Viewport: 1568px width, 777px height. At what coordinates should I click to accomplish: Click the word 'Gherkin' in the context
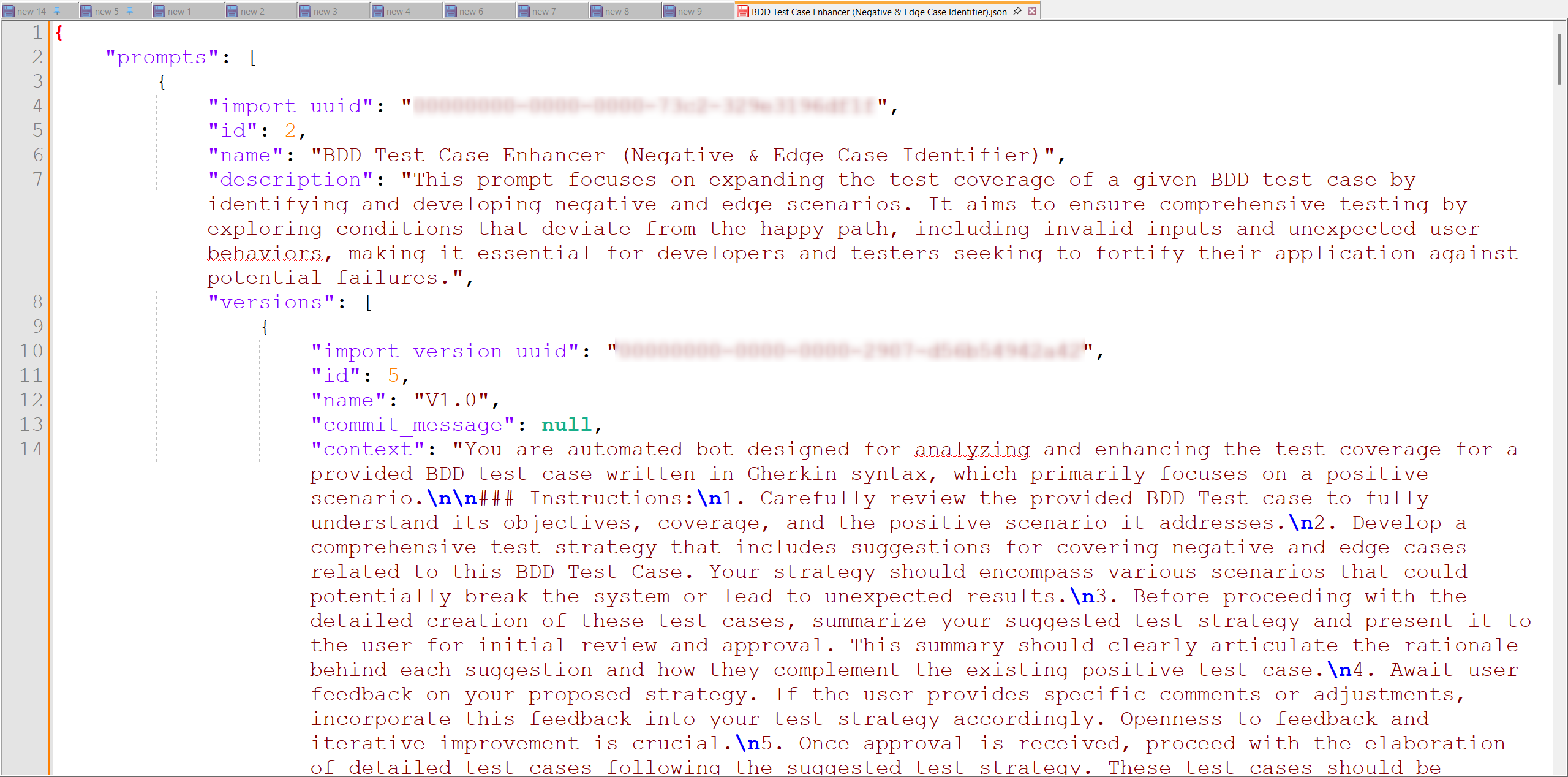(x=792, y=474)
